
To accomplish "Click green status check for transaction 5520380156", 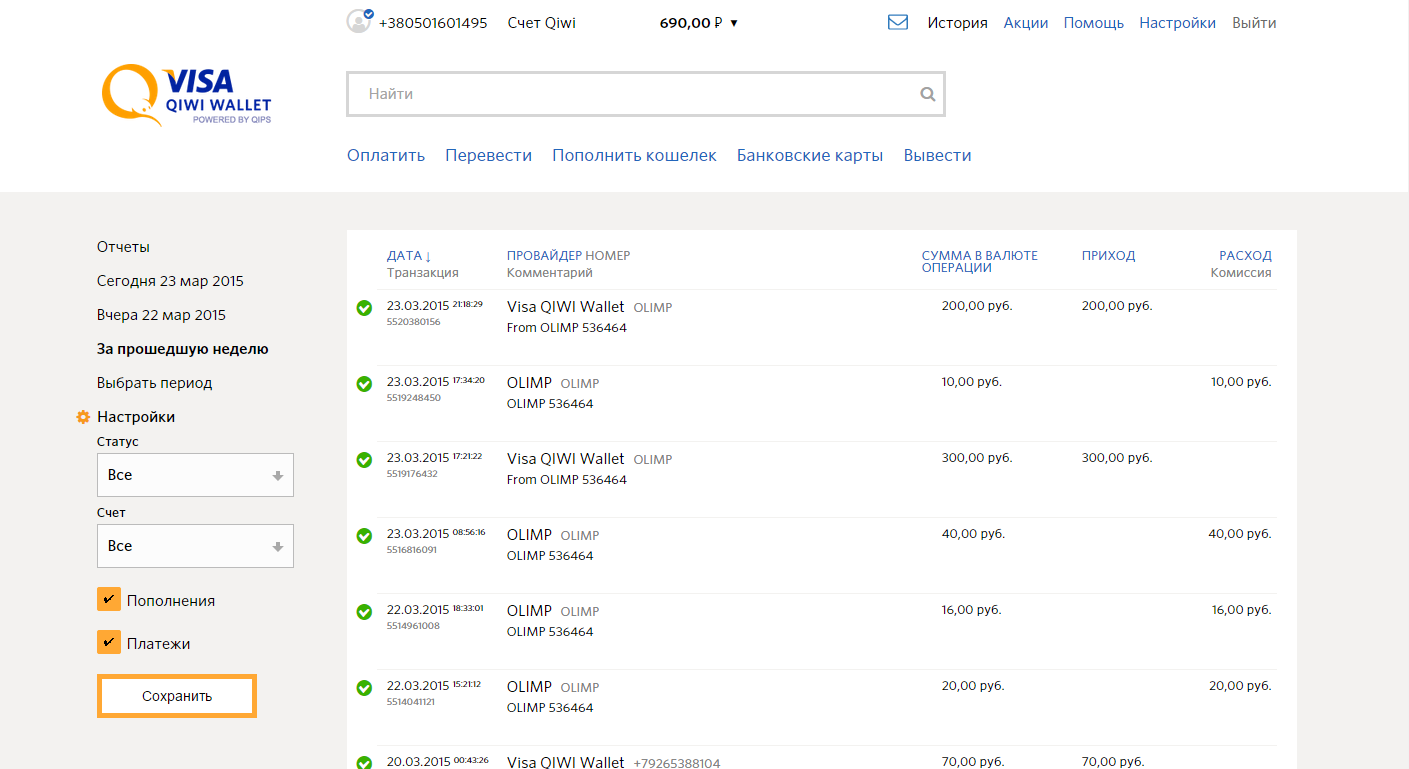I will [x=364, y=308].
